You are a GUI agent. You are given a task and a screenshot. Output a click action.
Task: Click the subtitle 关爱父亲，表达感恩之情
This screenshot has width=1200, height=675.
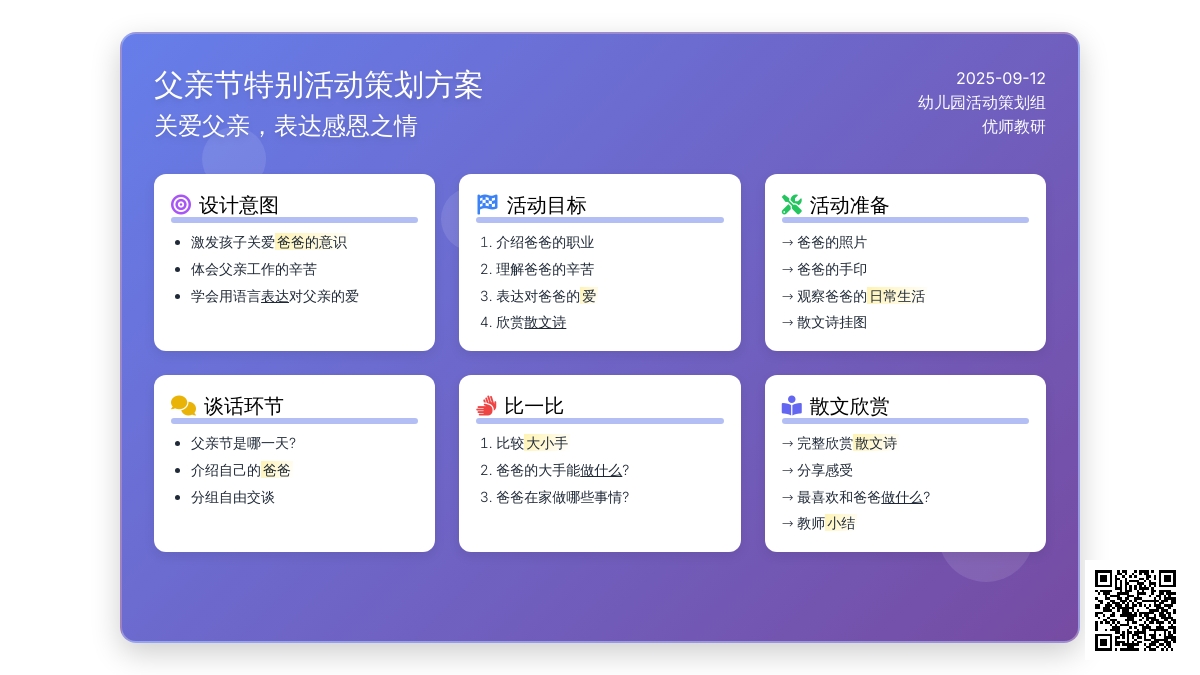(286, 126)
